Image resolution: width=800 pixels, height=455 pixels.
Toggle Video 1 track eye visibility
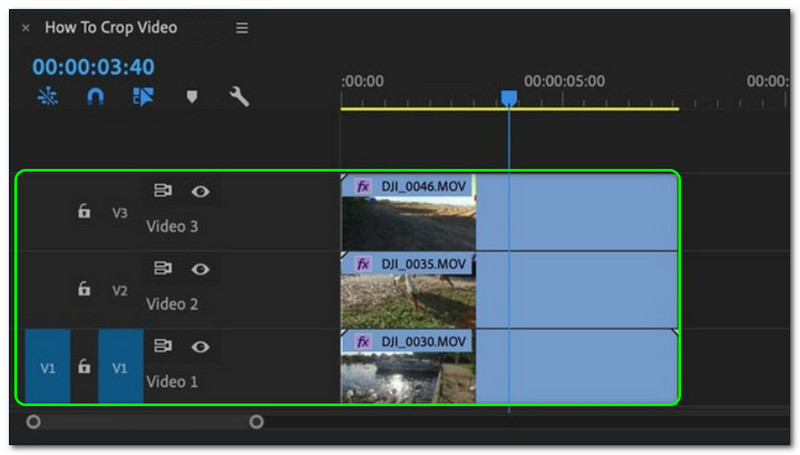pos(201,346)
